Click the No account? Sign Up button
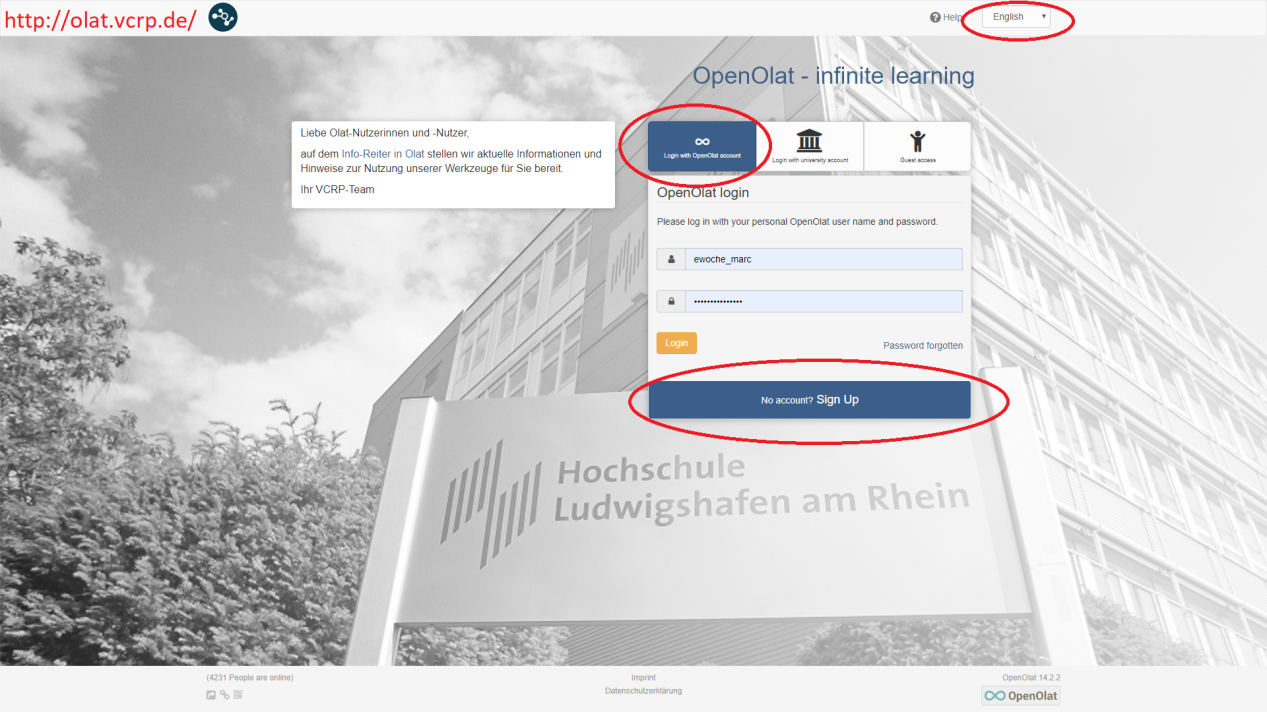The height and width of the screenshot is (712, 1267). click(x=810, y=400)
